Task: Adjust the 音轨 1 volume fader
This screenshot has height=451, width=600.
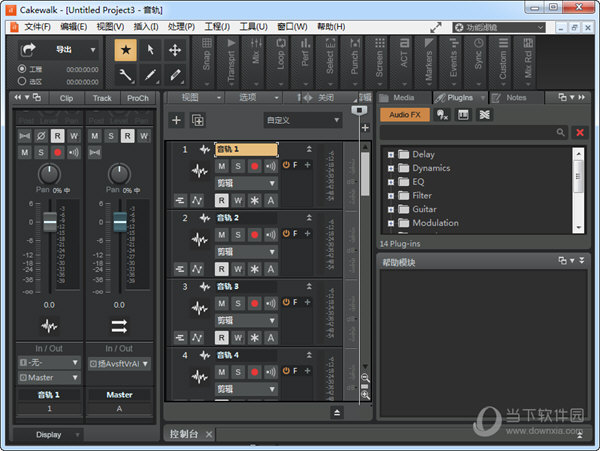Action: (x=50, y=221)
